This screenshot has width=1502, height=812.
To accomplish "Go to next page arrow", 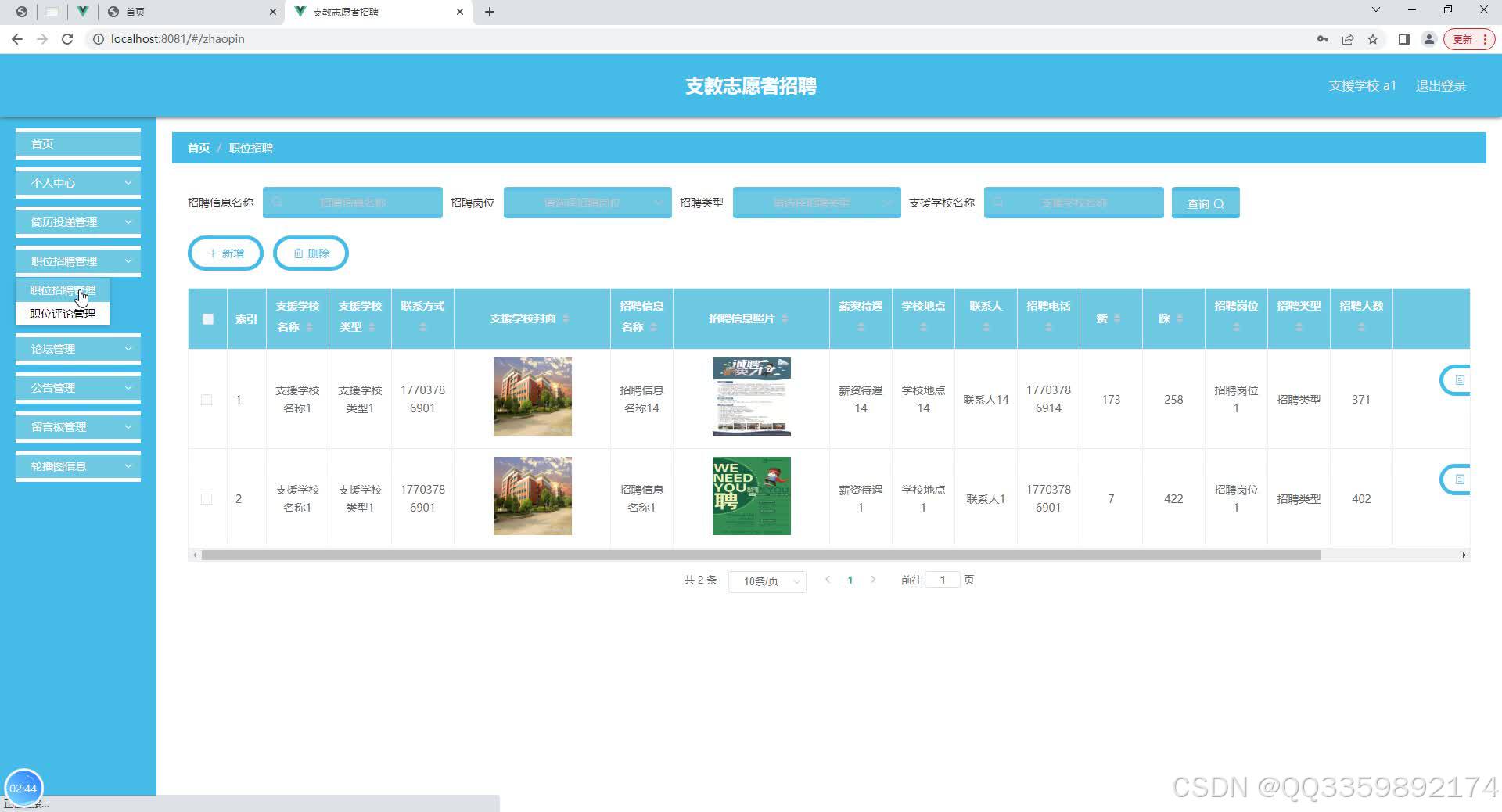I will (x=873, y=580).
